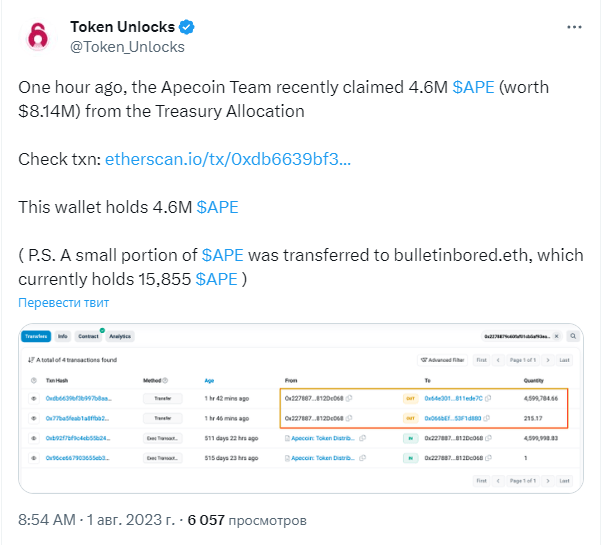
Task: Click Перевести твит to translate the tweet
Action: tap(63, 303)
